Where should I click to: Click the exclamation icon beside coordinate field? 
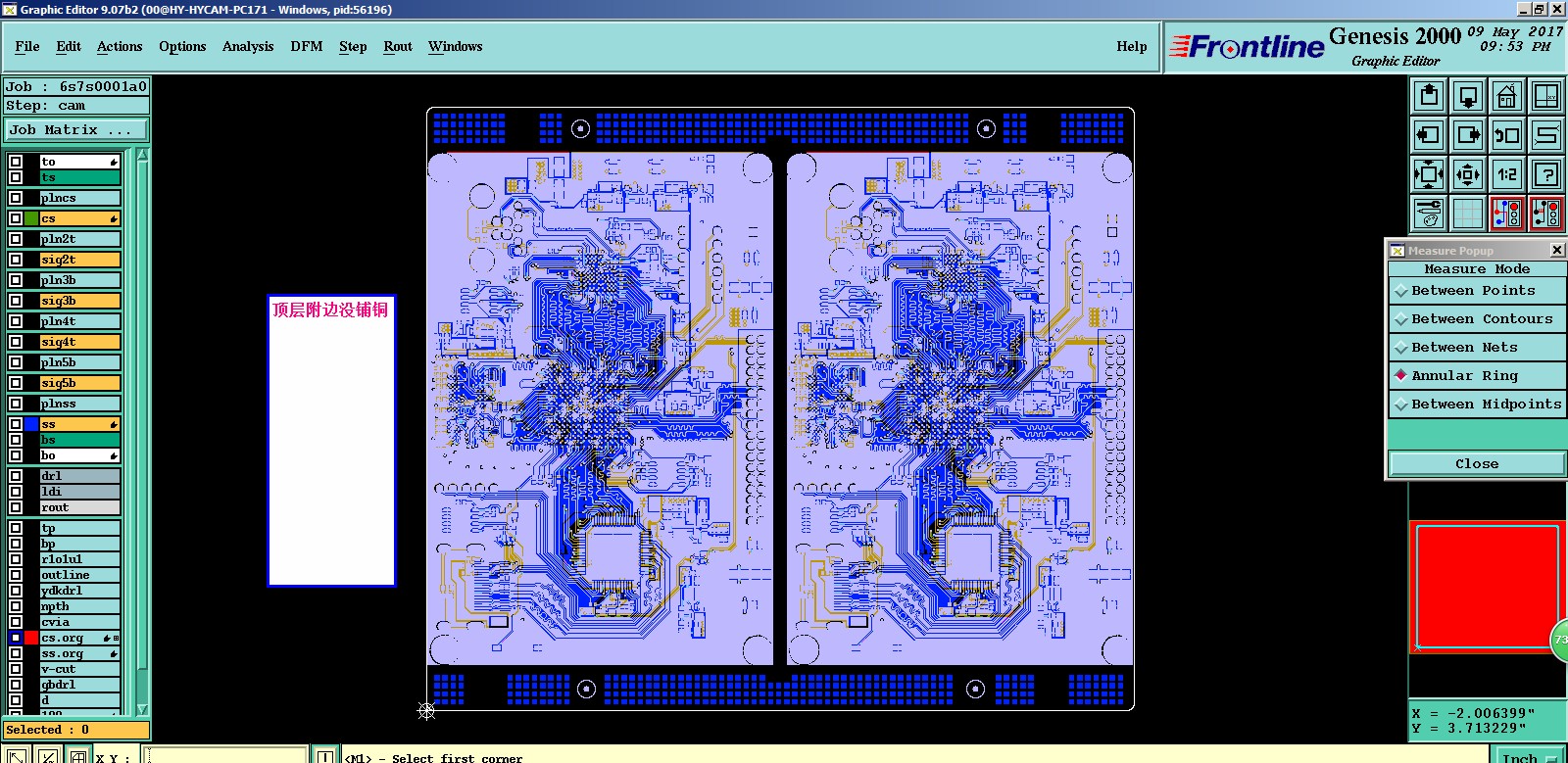325,755
